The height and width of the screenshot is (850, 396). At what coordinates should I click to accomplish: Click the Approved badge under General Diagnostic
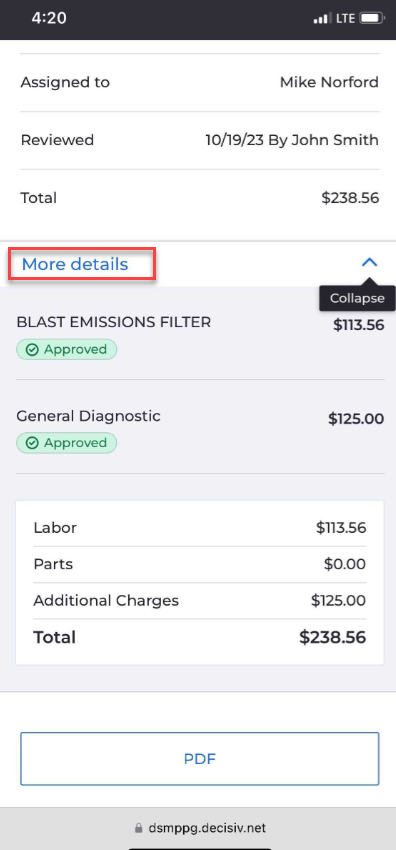click(67, 443)
